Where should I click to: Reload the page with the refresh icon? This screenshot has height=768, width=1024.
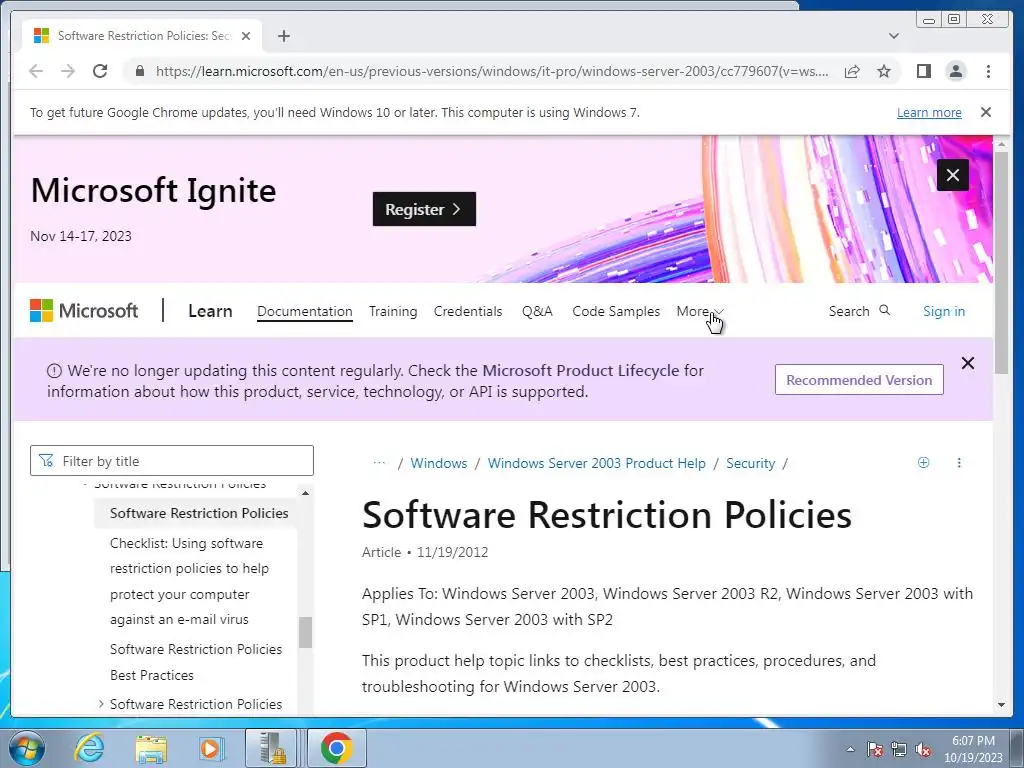point(100,71)
